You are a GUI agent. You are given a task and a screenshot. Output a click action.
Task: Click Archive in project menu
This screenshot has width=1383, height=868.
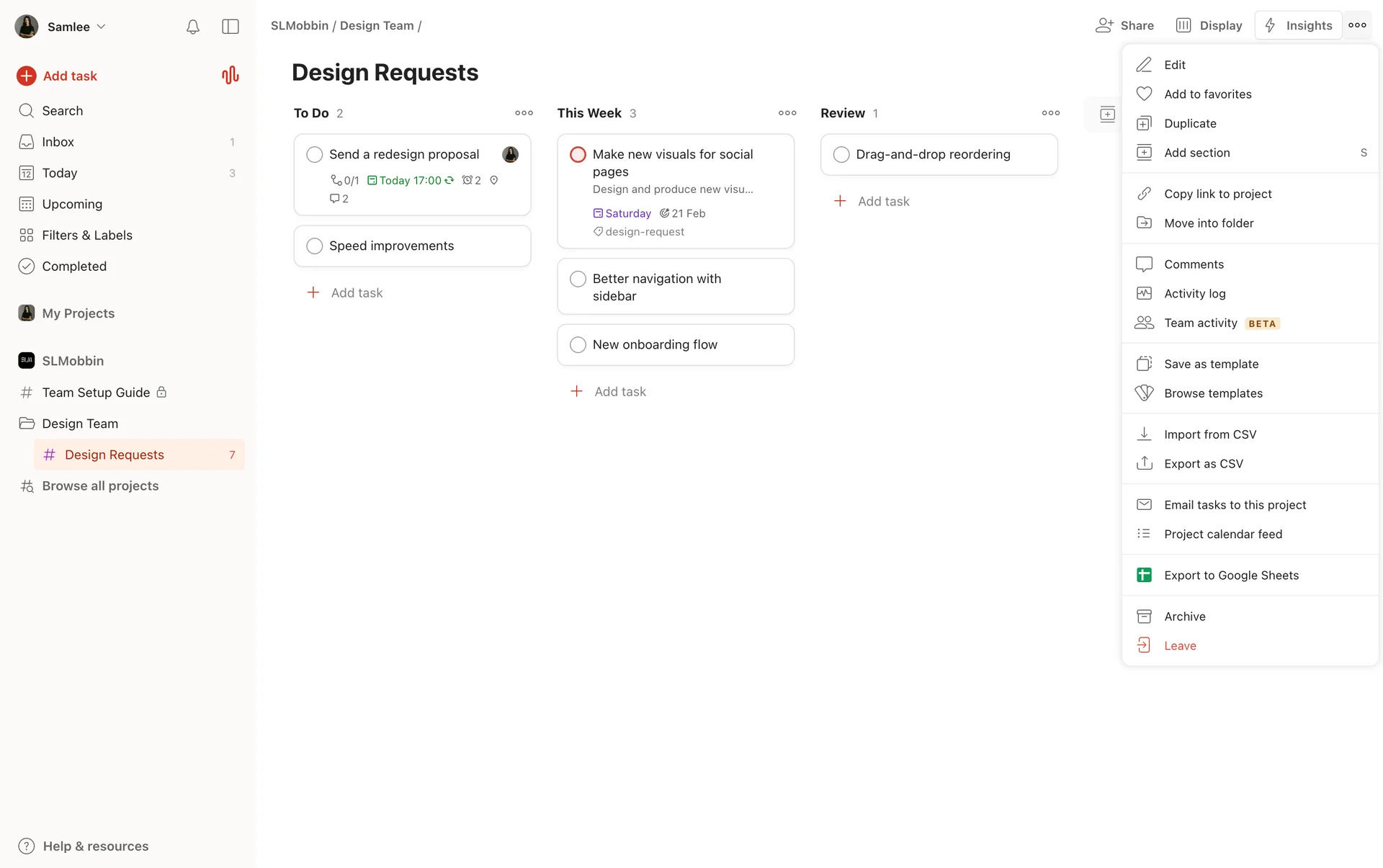pos(1184,616)
